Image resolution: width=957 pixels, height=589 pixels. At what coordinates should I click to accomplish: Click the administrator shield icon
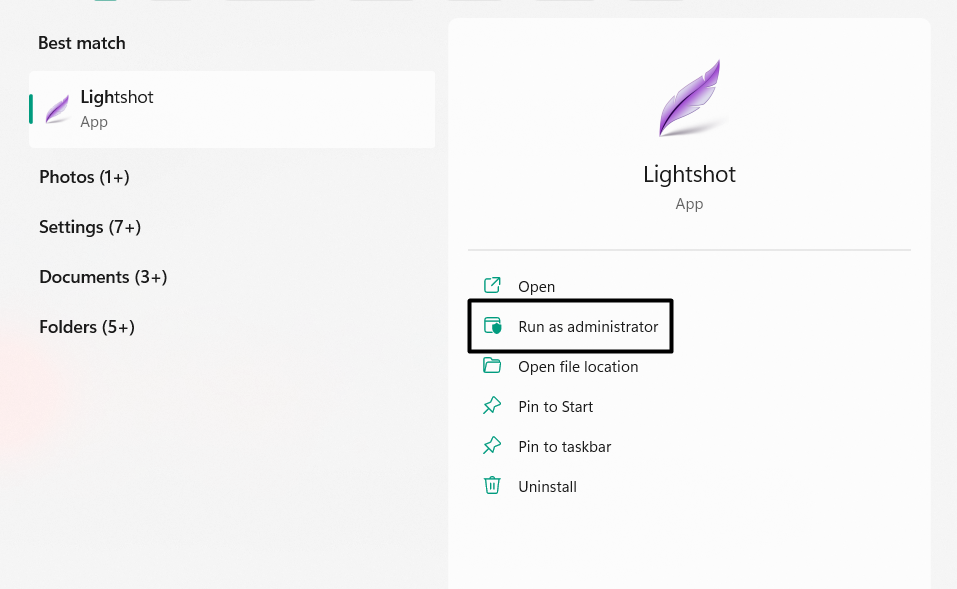coord(492,326)
